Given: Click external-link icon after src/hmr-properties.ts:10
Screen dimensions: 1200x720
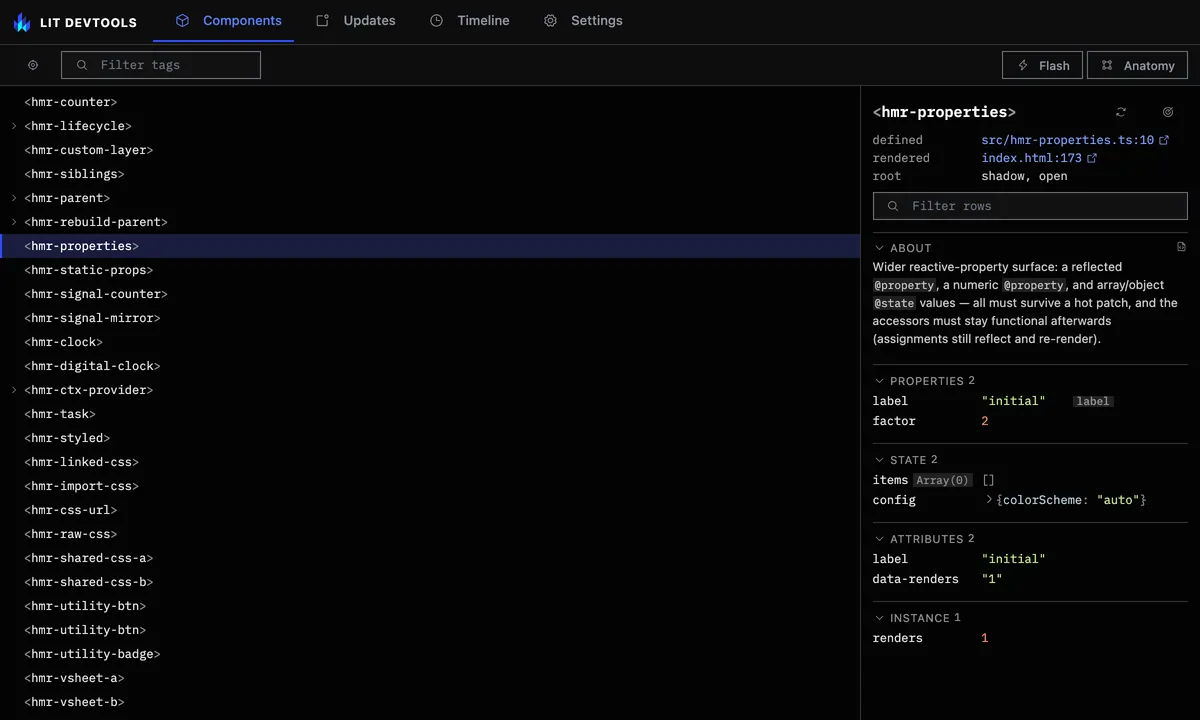Looking at the screenshot, I should pos(1164,141).
